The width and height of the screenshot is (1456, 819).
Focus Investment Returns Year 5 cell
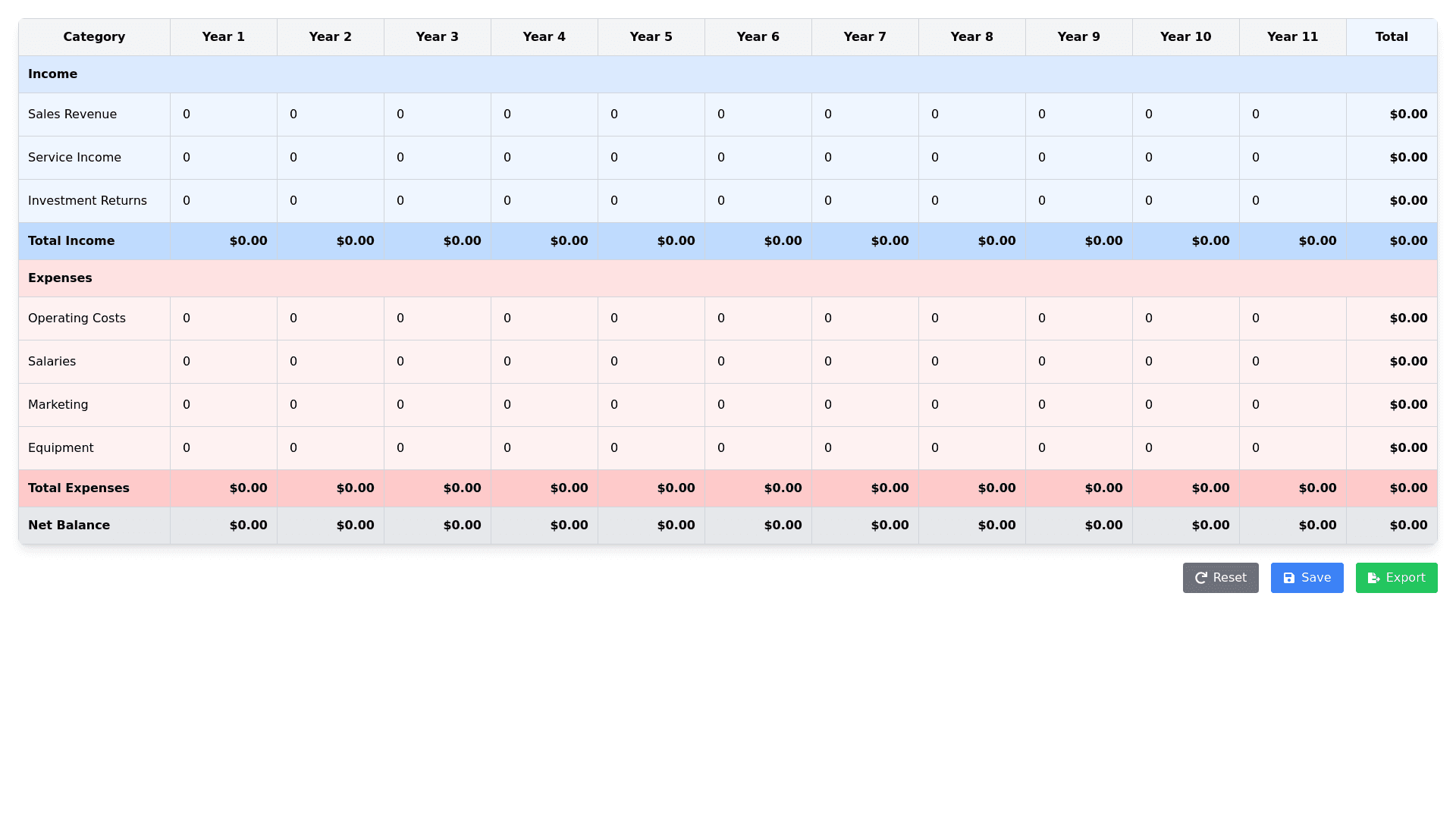tap(651, 201)
